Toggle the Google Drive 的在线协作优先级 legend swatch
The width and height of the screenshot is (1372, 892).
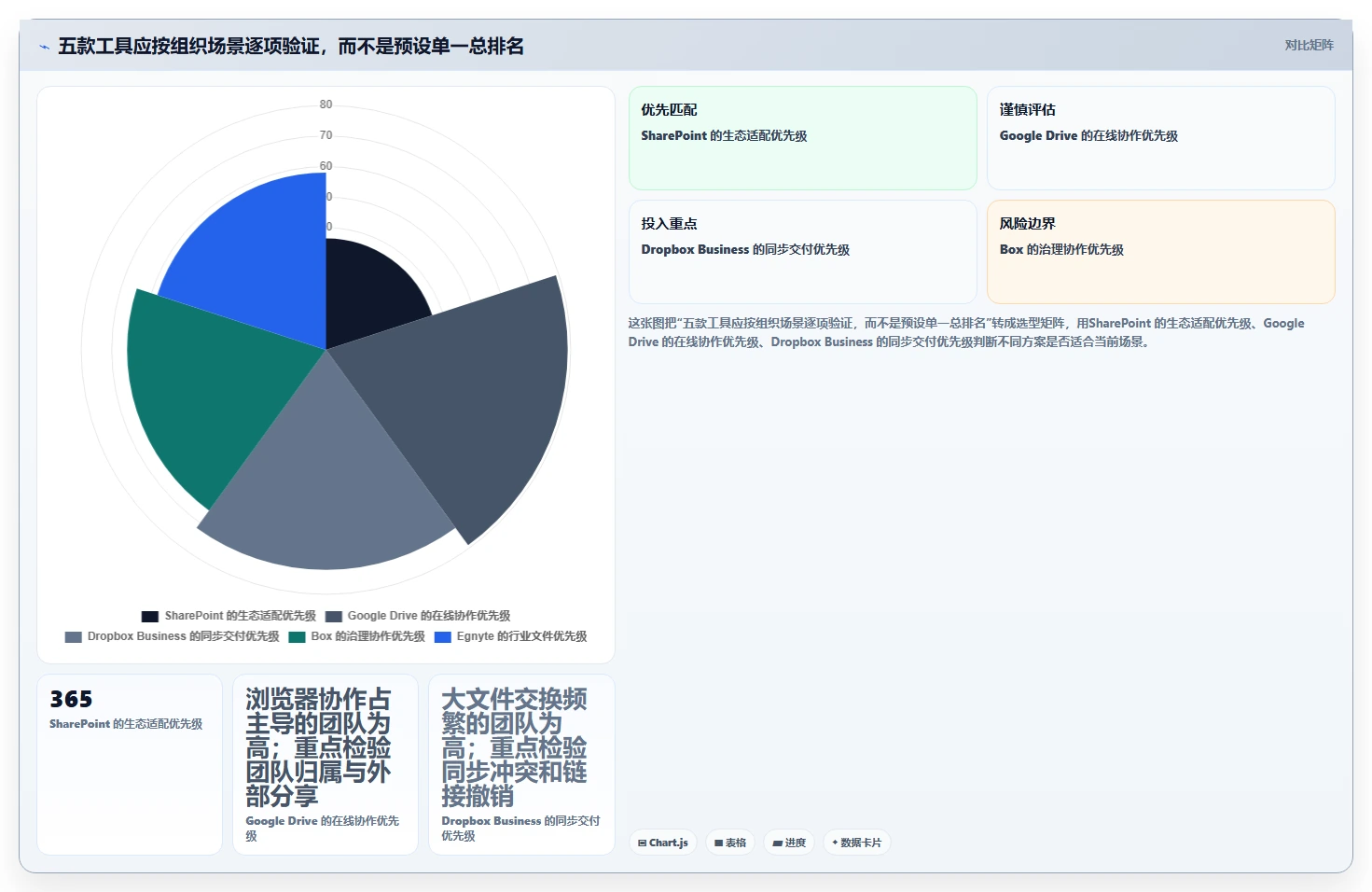click(334, 617)
